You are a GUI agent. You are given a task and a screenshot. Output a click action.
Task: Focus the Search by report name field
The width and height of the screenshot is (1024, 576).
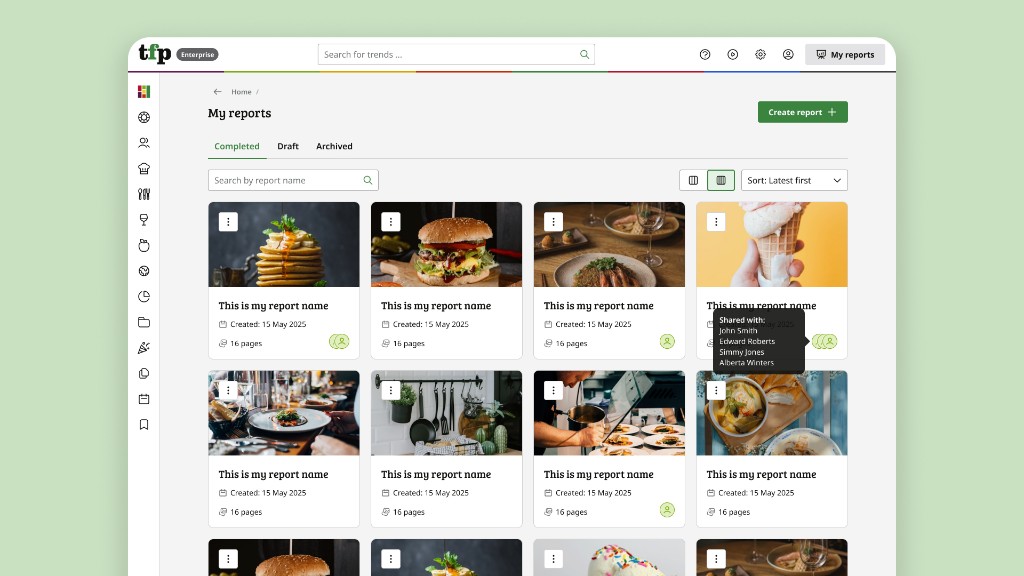point(293,180)
